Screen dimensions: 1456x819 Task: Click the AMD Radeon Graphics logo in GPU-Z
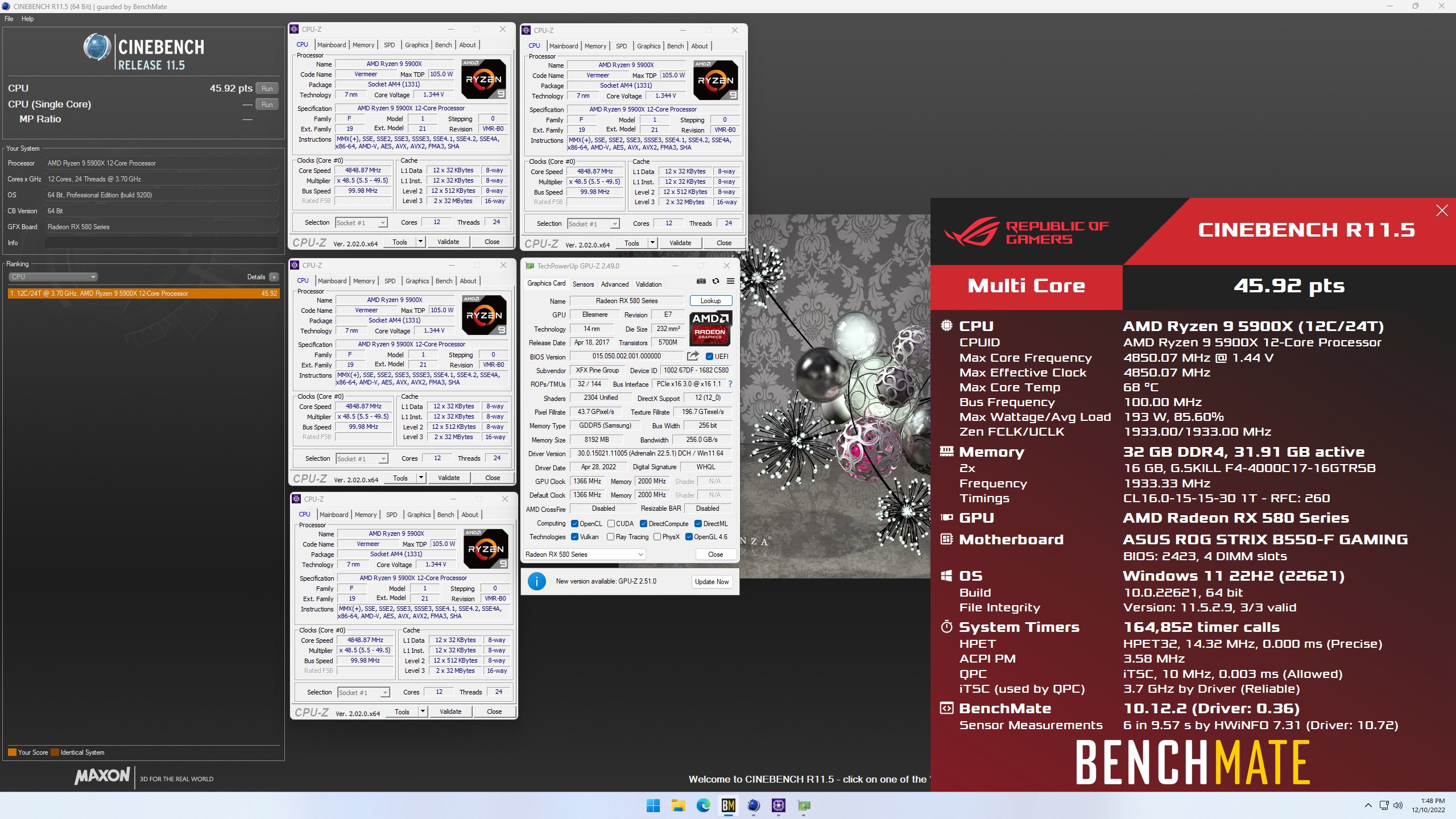(710, 328)
